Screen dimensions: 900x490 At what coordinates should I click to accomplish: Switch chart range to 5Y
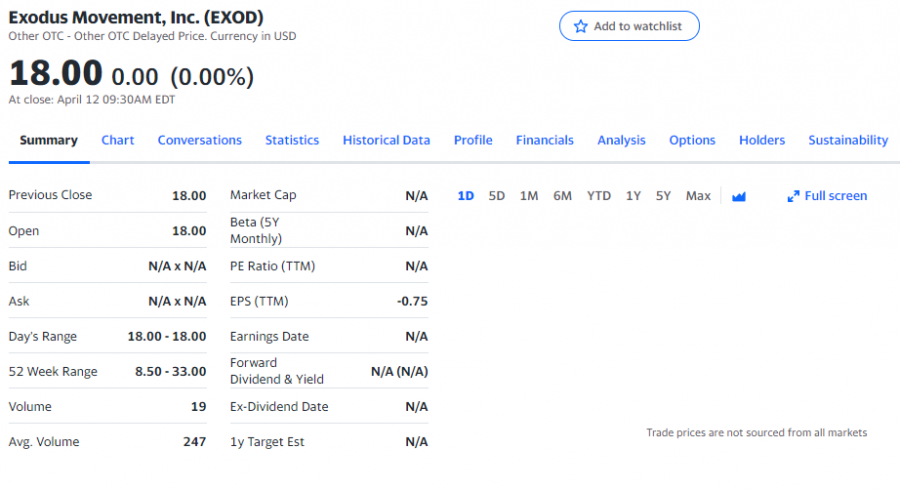(663, 196)
